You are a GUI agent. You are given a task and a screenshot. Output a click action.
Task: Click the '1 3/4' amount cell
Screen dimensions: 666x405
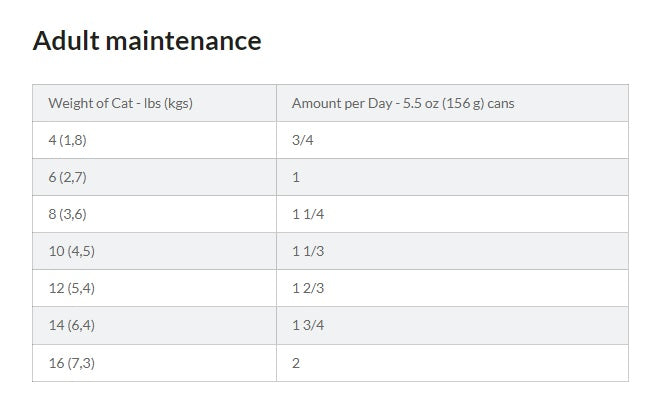coord(308,325)
